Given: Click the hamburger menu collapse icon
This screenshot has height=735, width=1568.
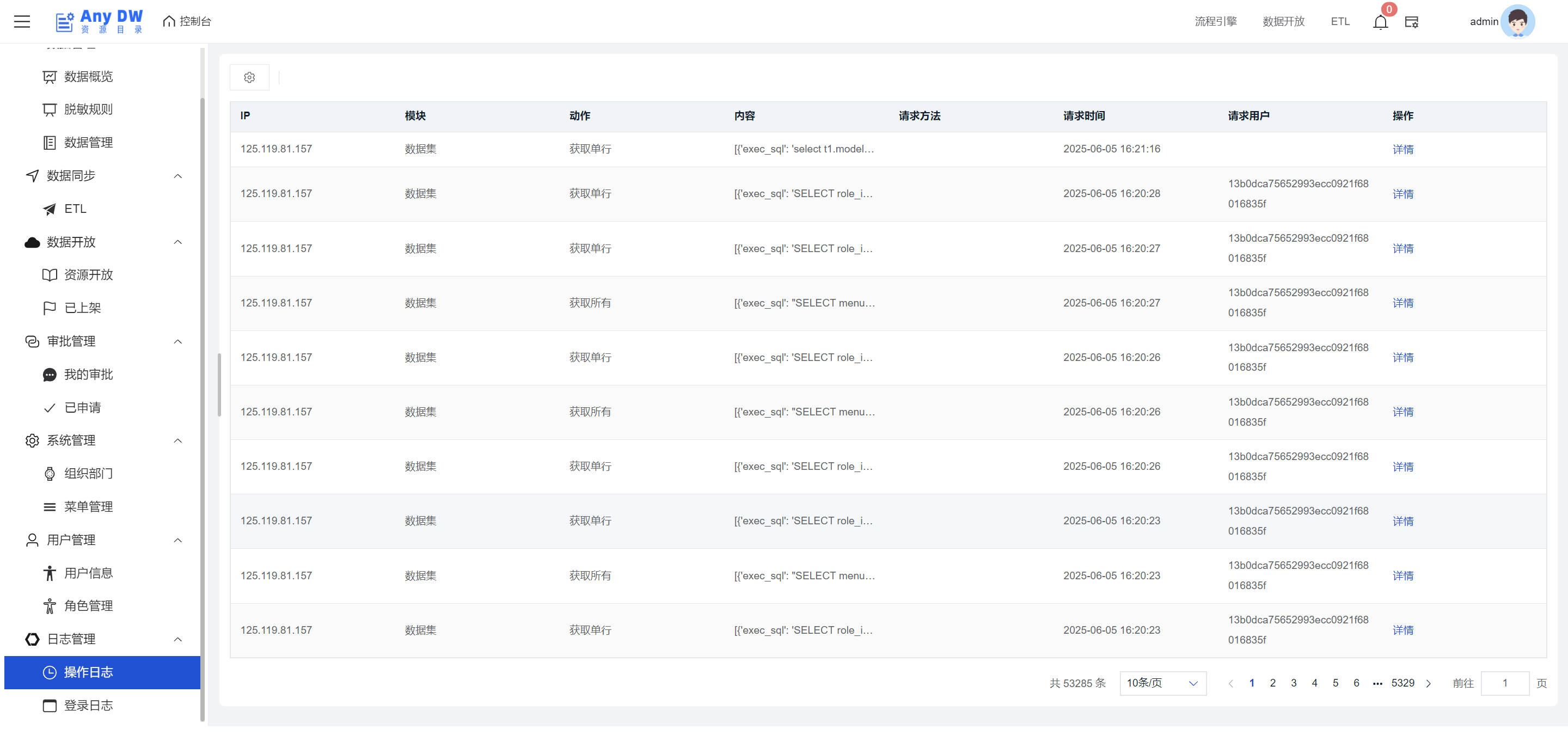Looking at the screenshot, I should (x=22, y=21).
